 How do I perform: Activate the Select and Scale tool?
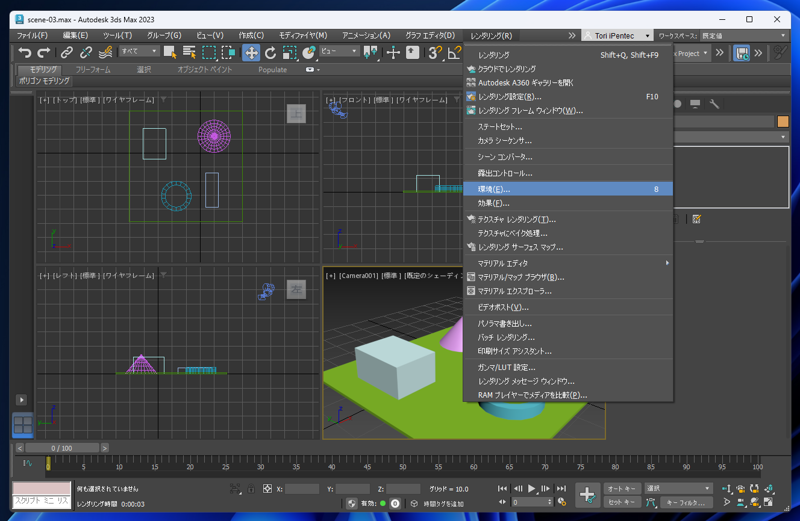point(290,53)
